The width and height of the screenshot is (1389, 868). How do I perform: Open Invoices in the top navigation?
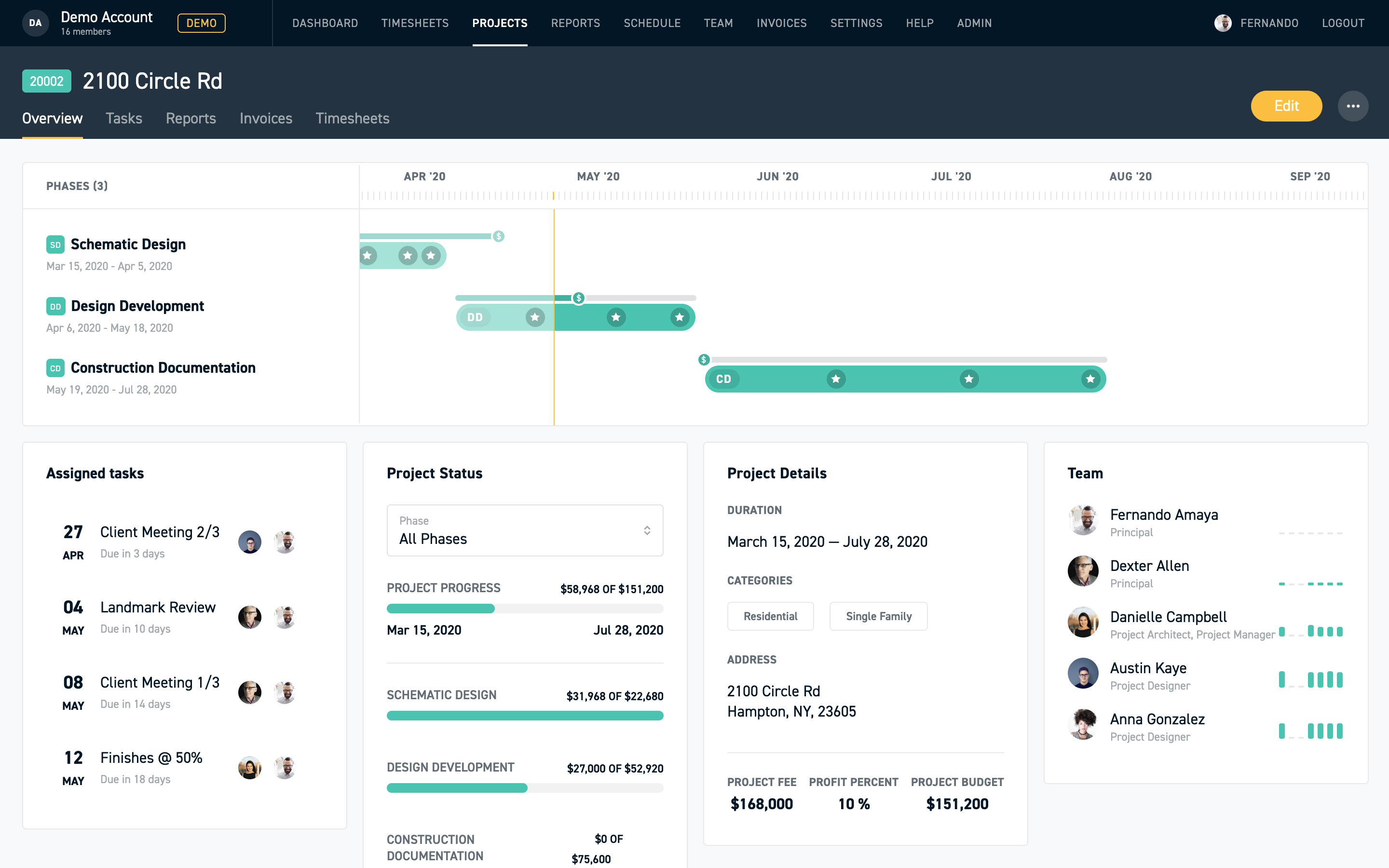tap(782, 23)
